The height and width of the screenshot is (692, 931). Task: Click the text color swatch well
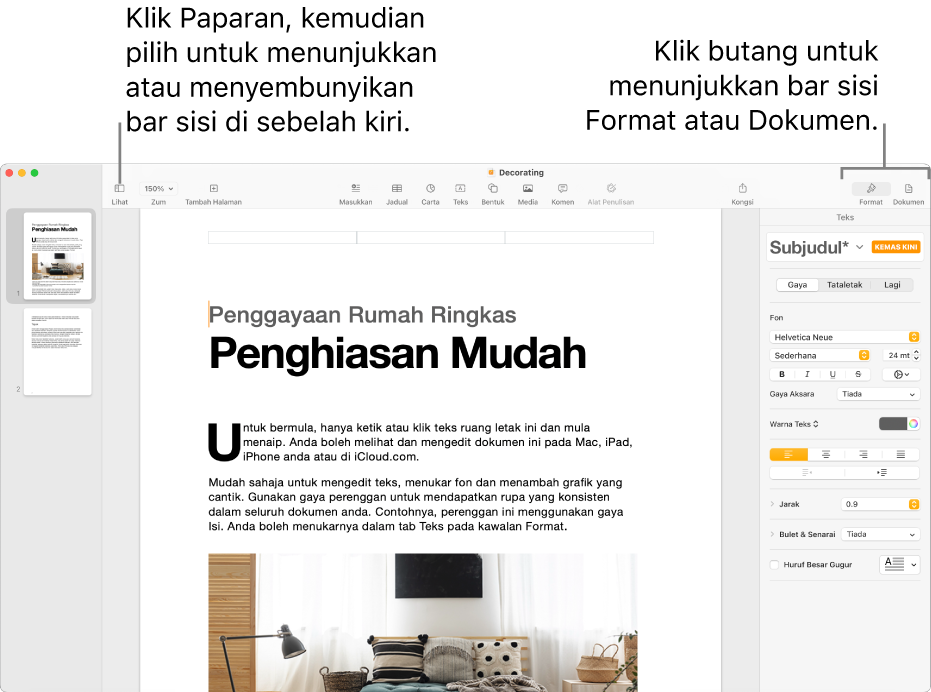[x=893, y=424]
